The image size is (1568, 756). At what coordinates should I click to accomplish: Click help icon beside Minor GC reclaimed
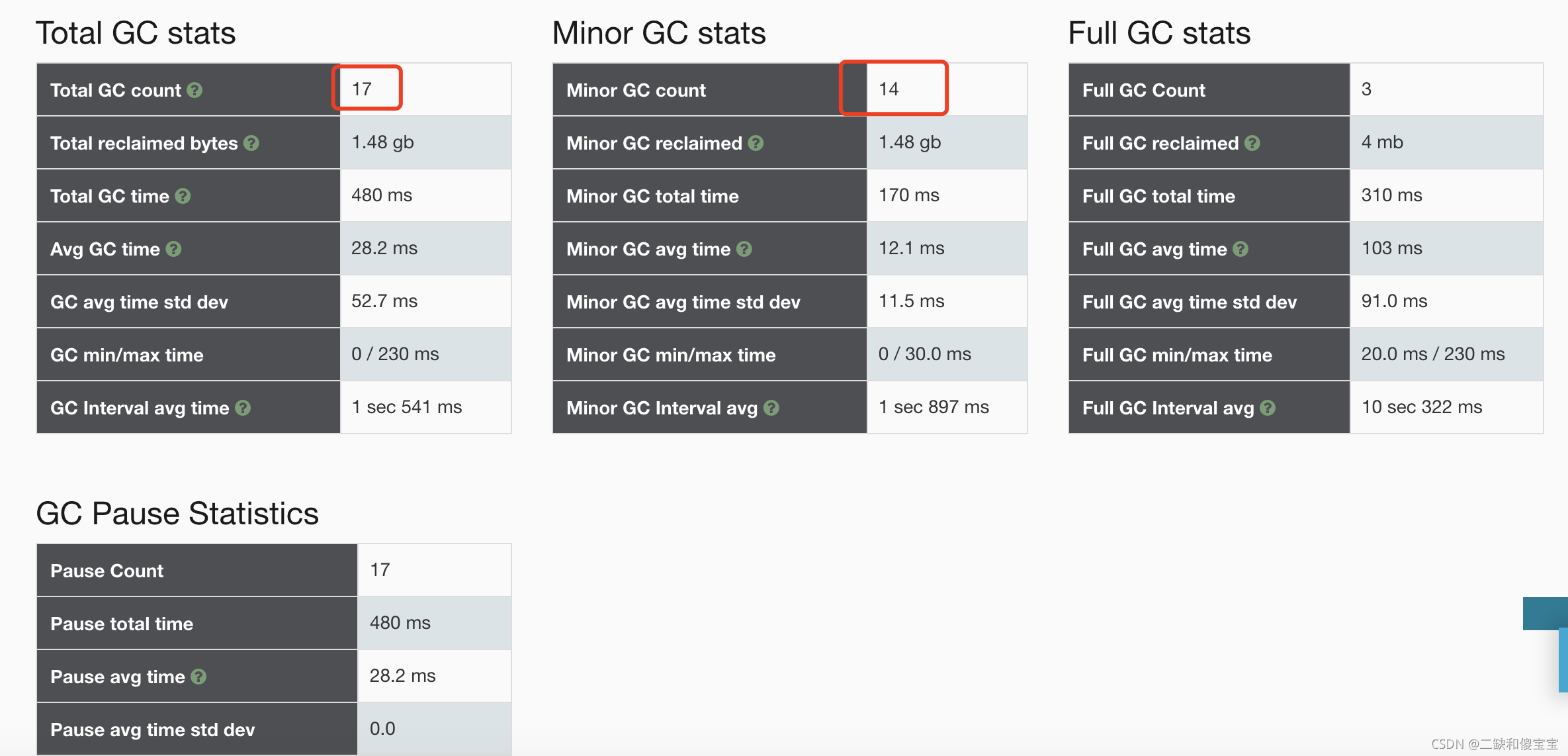click(x=756, y=143)
